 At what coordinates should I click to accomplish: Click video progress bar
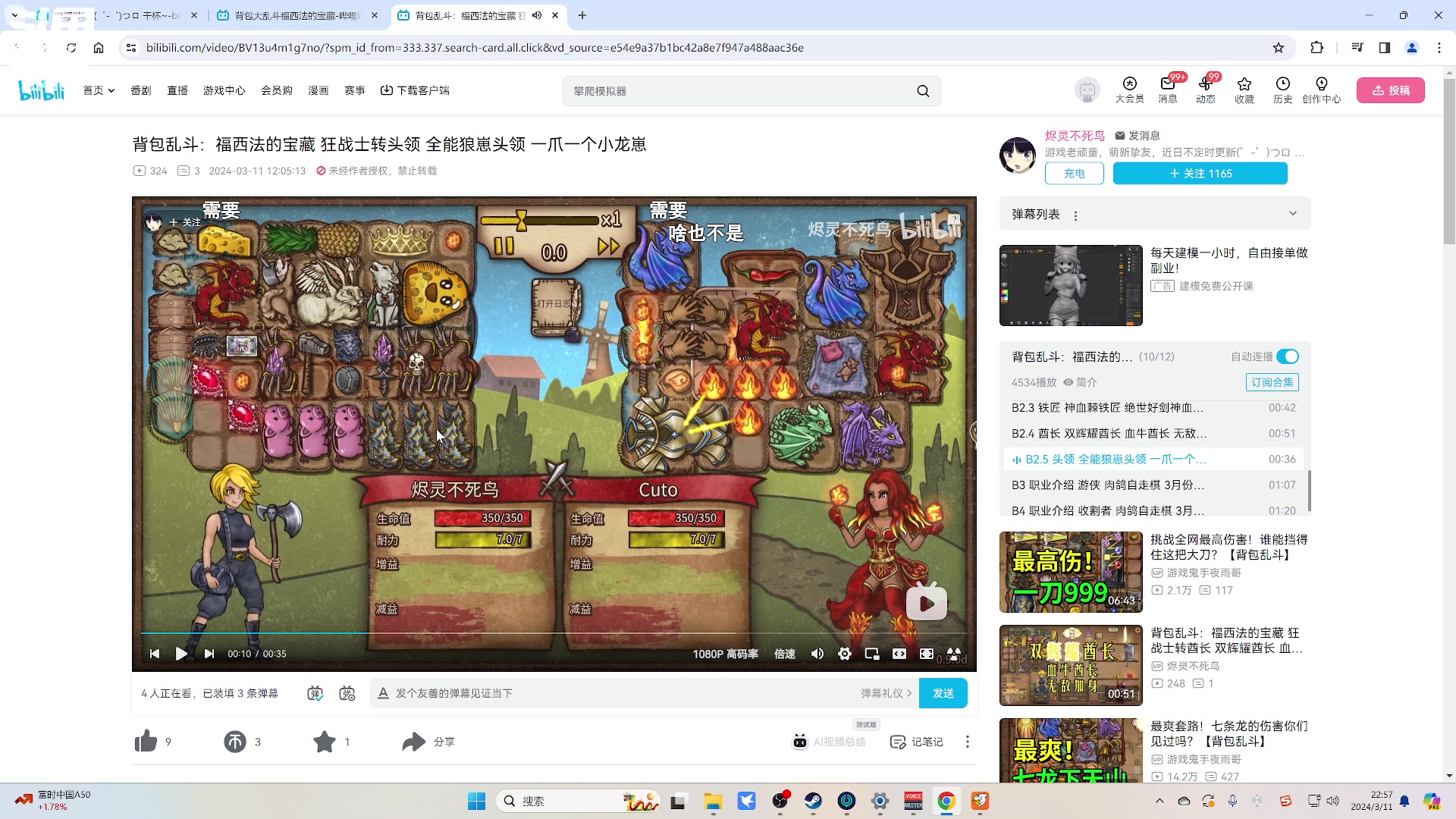554,632
